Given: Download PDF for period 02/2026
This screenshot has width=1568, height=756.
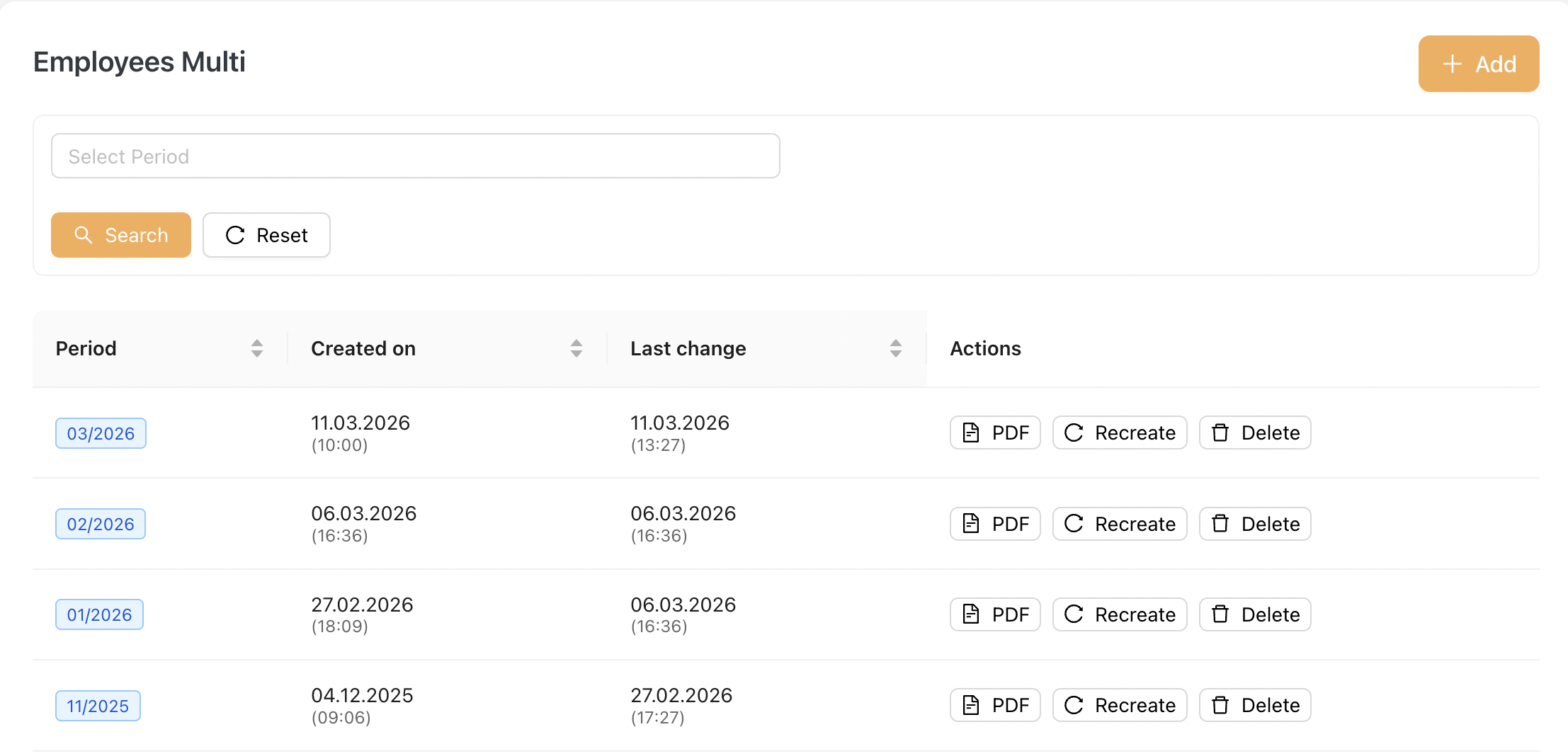Looking at the screenshot, I should click(x=994, y=524).
